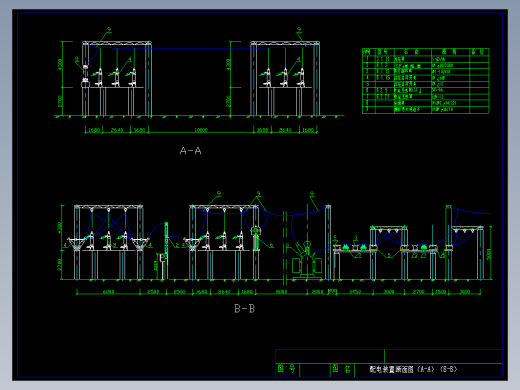520x390 pixels.
Task: Select the equipment parts table at top right
Action: tap(426, 81)
